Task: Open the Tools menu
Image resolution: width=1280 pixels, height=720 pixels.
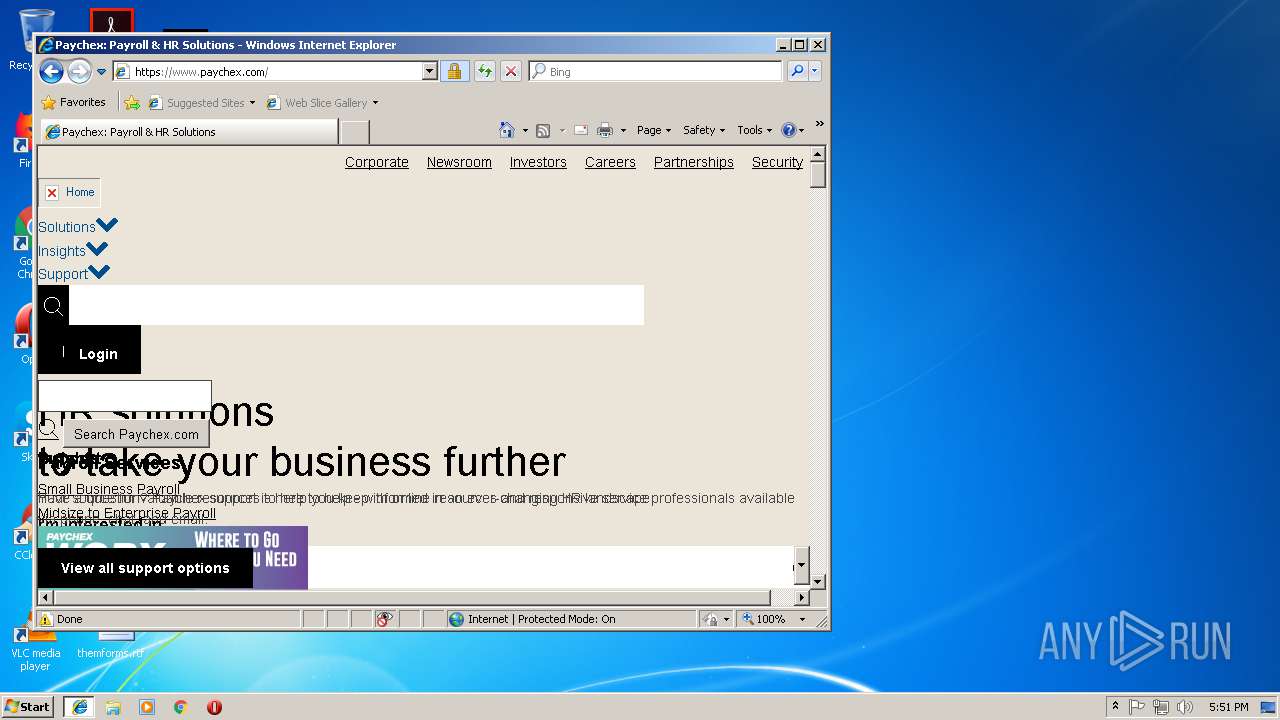Action: tap(754, 130)
